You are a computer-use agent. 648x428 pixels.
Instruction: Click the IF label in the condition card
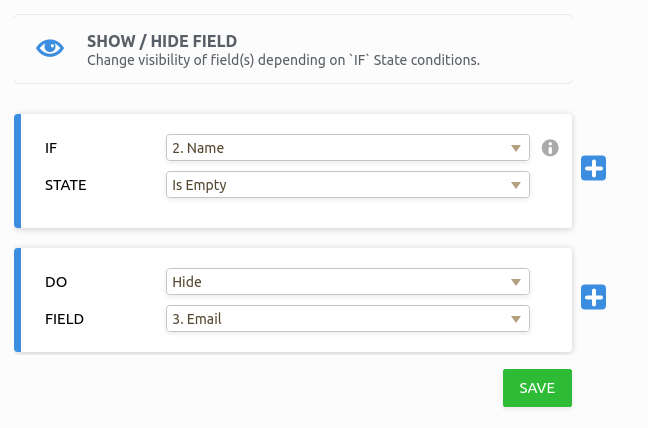52,148
